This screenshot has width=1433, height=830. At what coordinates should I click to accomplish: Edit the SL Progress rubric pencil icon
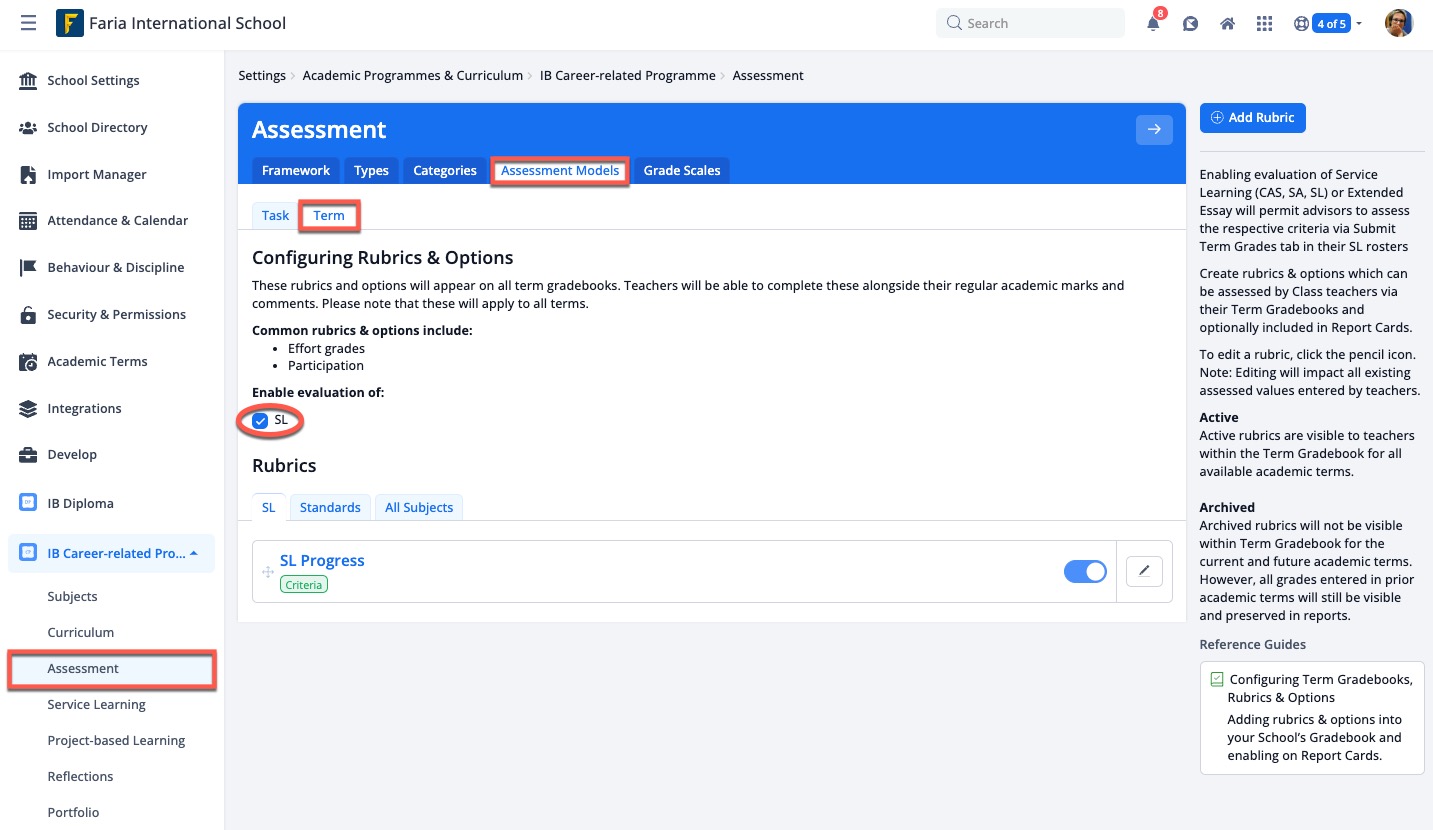1143,571
